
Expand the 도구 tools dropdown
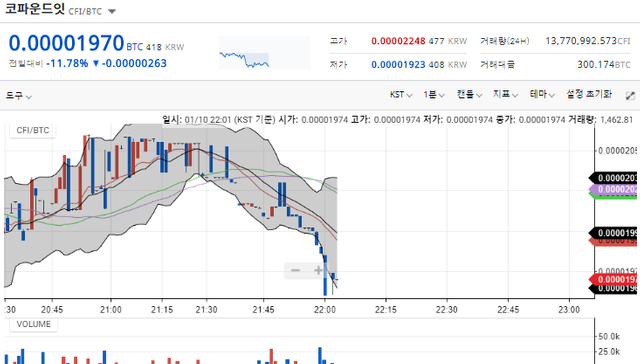pos(19,95)
